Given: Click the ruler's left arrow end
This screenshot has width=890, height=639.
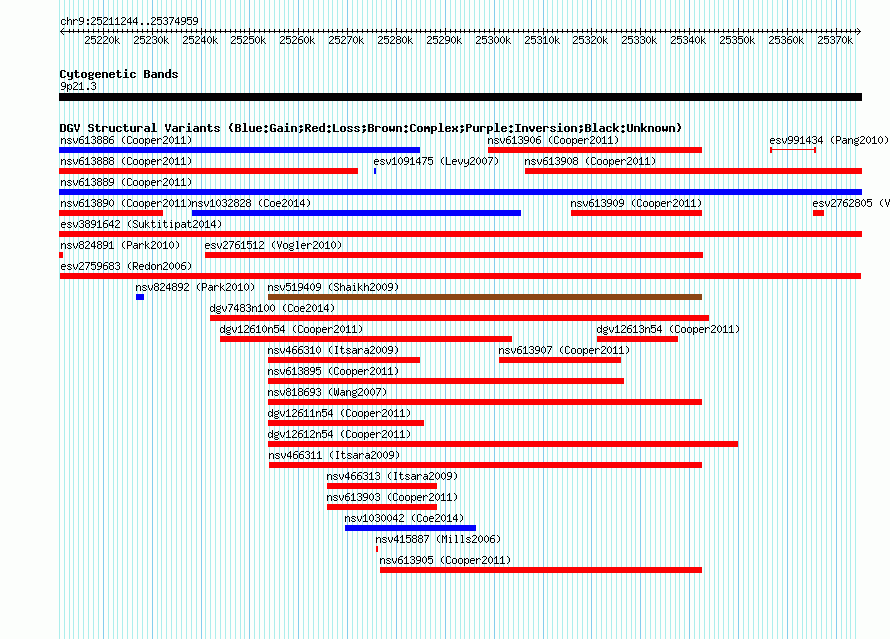Looking at the screenshot, I should pos(62,31).
